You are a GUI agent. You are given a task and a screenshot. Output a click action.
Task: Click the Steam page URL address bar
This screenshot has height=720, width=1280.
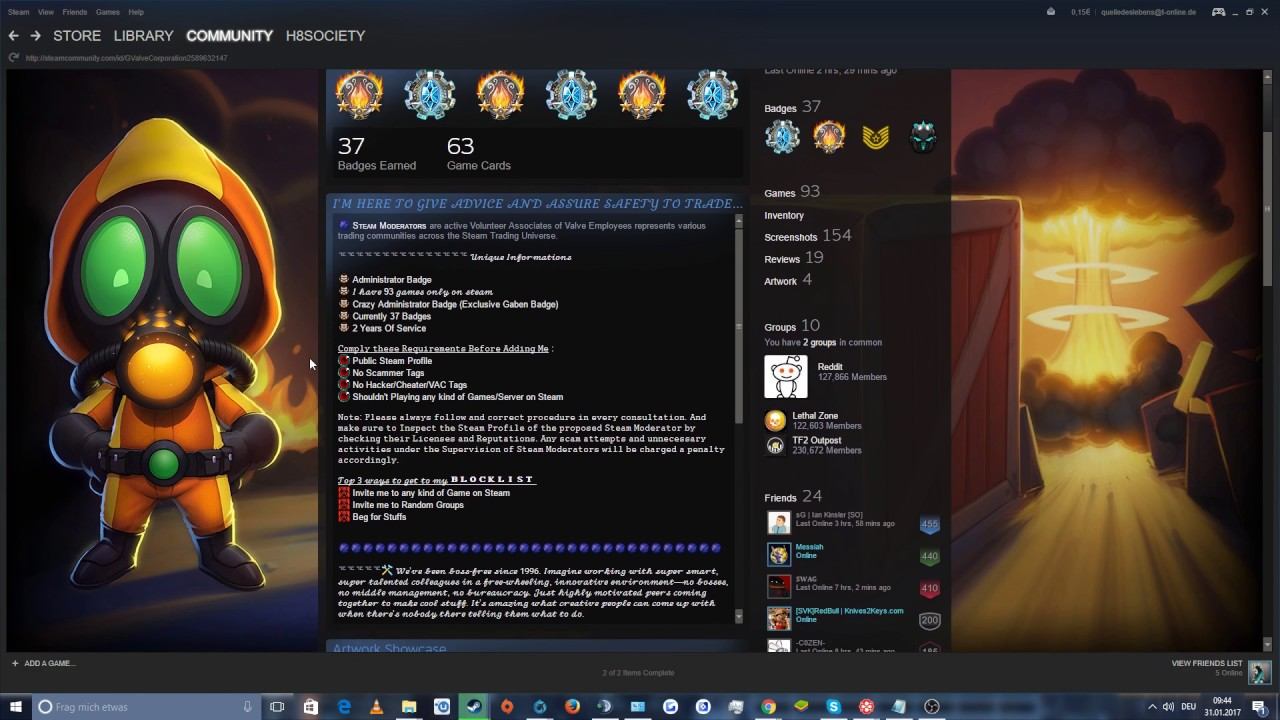(x=127, y=58)
